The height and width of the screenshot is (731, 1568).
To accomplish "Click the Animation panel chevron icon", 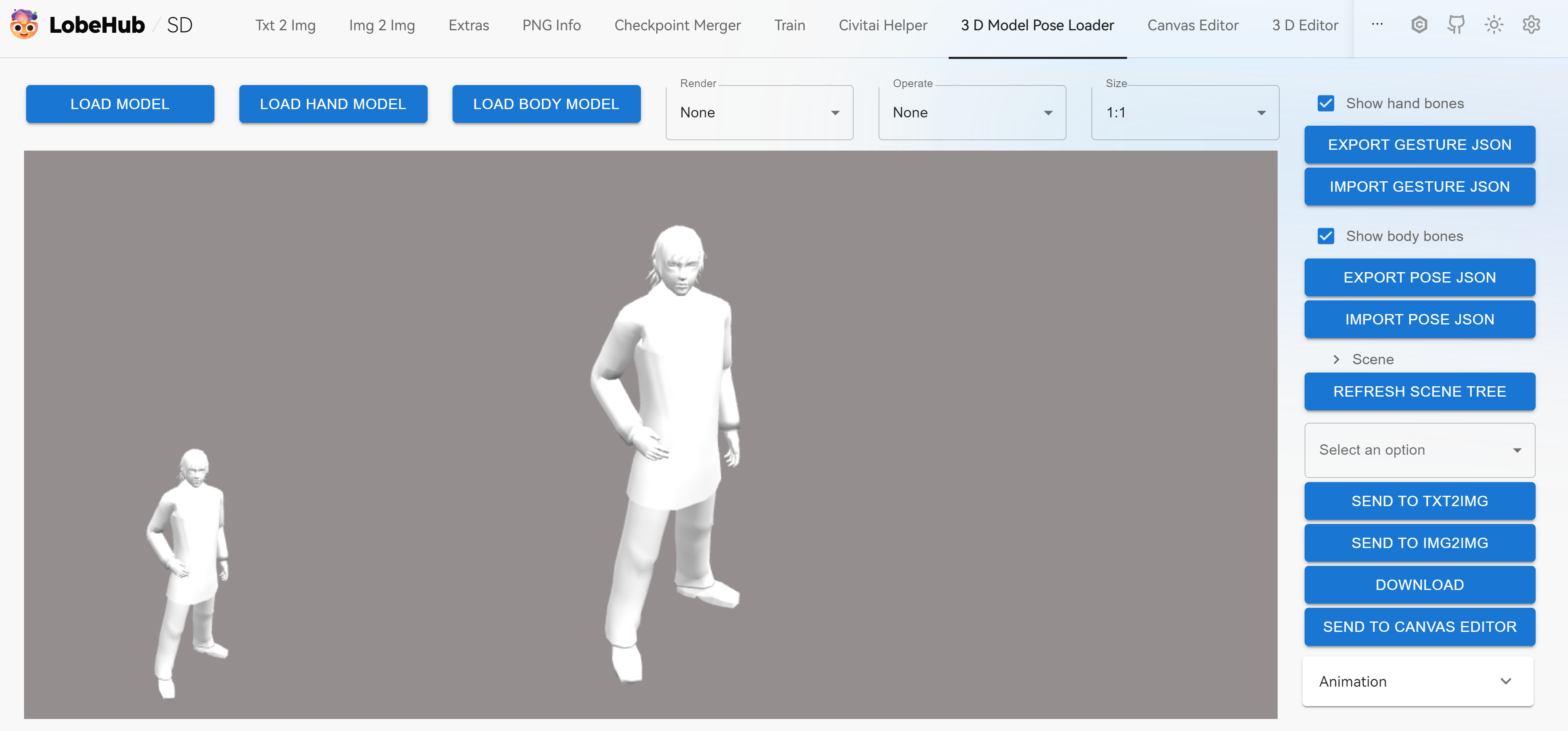I will point(1505,681).
